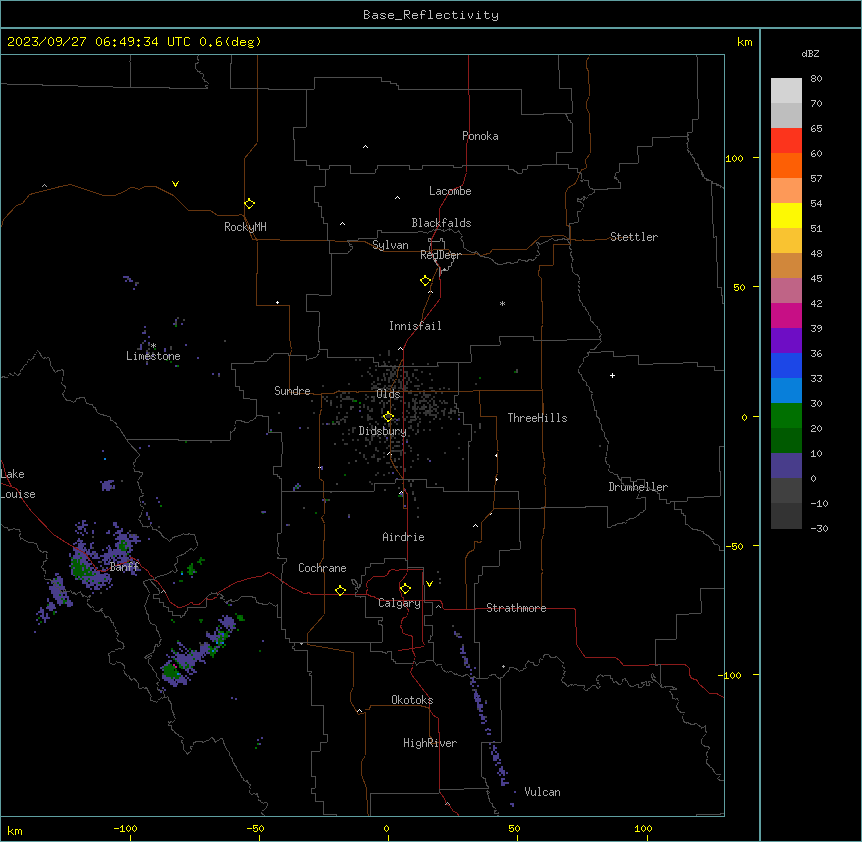This screenshot has height=842, width=862.
Task: Click the Ponoka city label
Action: point(480,136)
